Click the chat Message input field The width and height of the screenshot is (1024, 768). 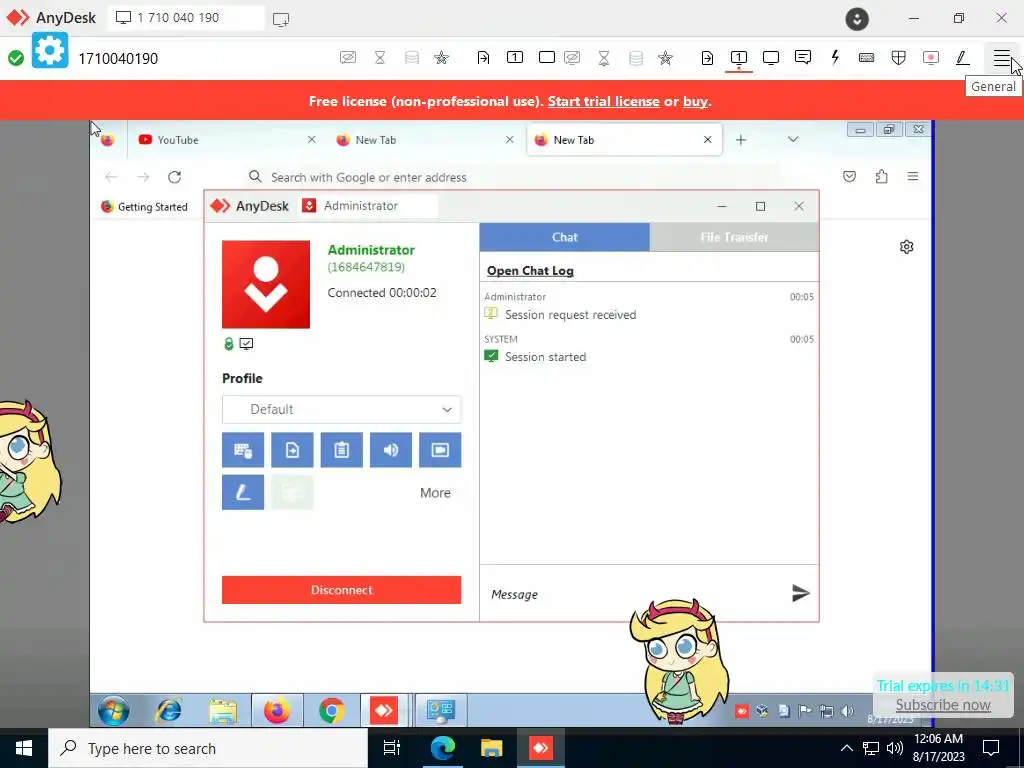tap(633, 594)
